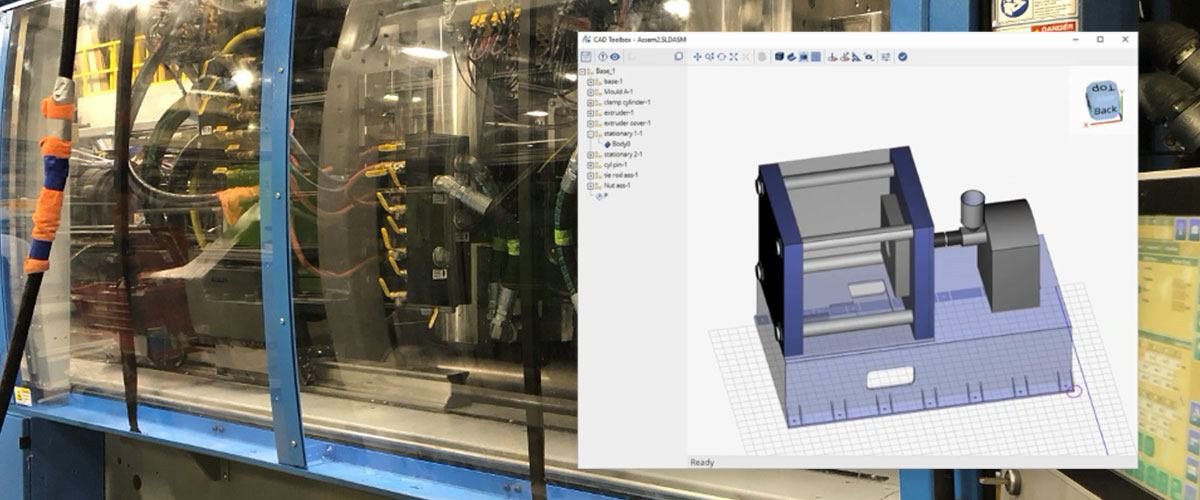The height and width of the screenshot is (500, 1200).
Task: Click the clamp cylinder-1 item
Action: pos(627,102)
